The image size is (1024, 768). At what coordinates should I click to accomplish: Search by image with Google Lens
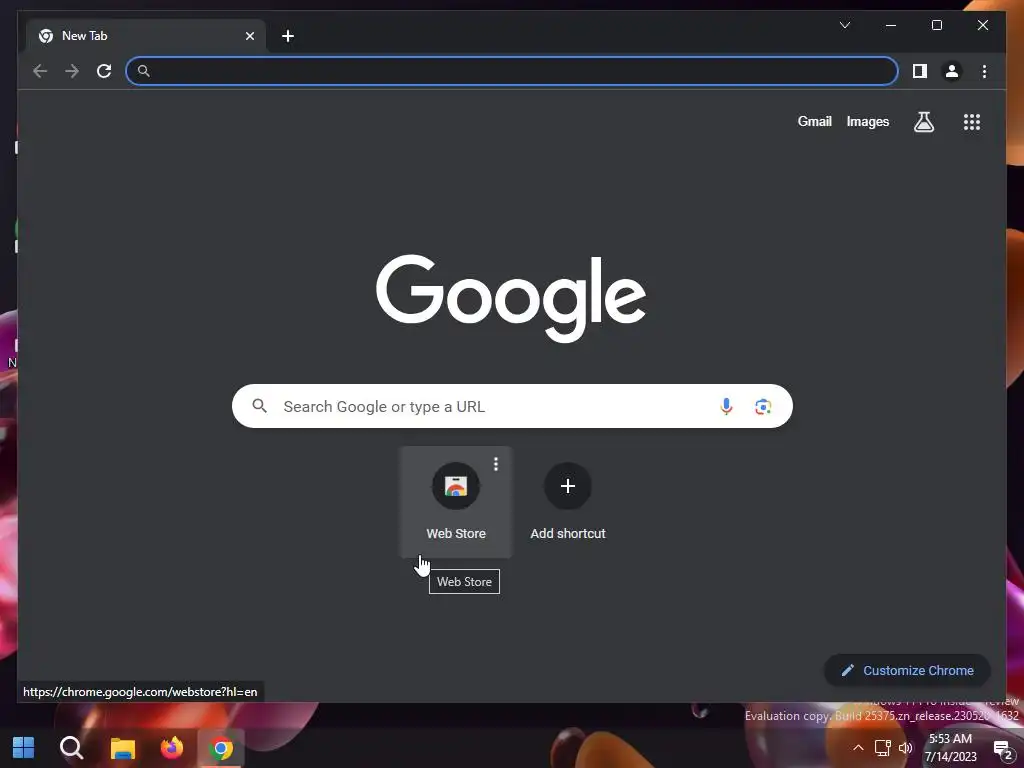coord(763,407)
